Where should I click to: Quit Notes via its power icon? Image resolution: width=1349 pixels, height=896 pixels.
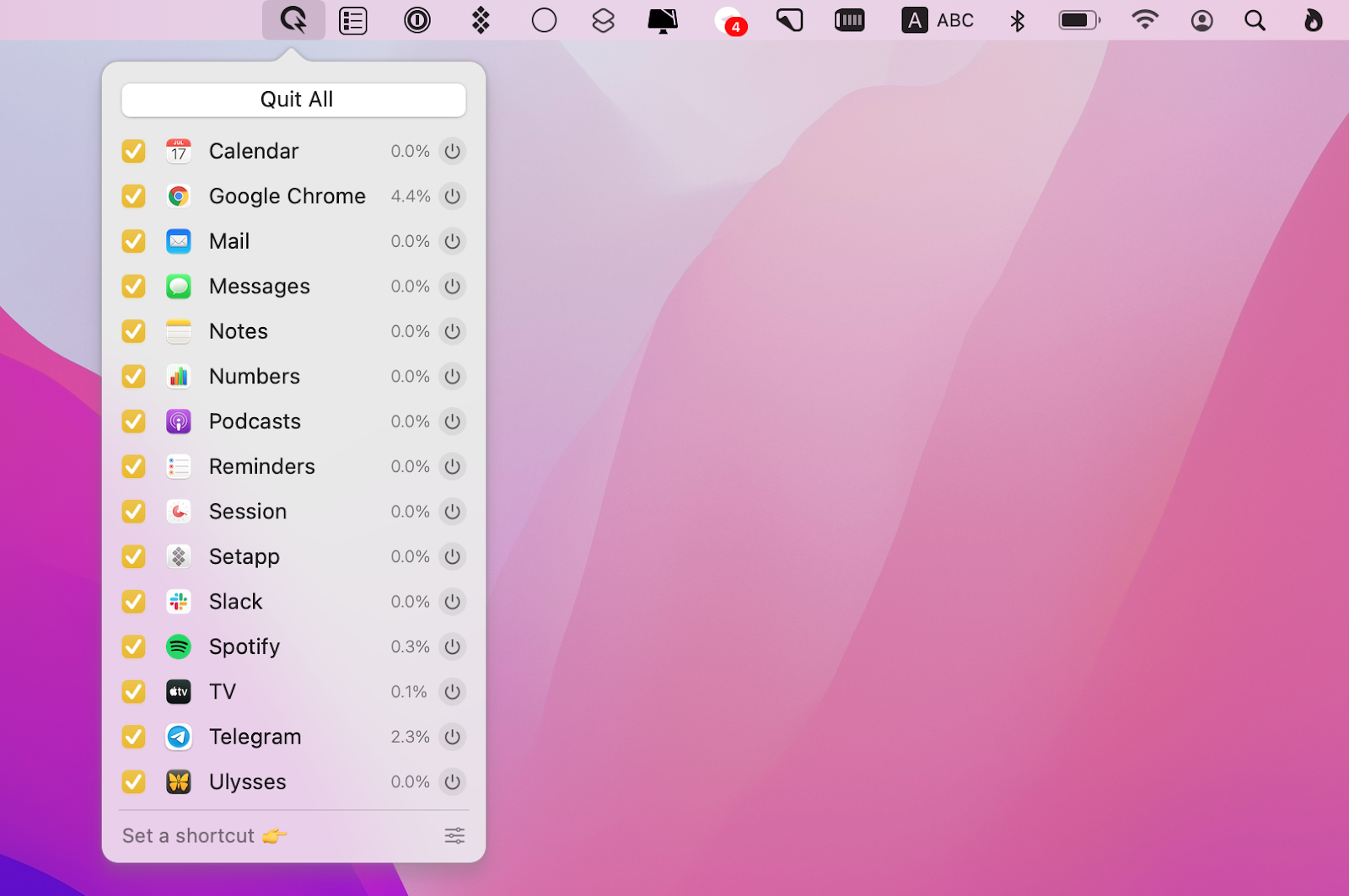(x=453, y=331)
